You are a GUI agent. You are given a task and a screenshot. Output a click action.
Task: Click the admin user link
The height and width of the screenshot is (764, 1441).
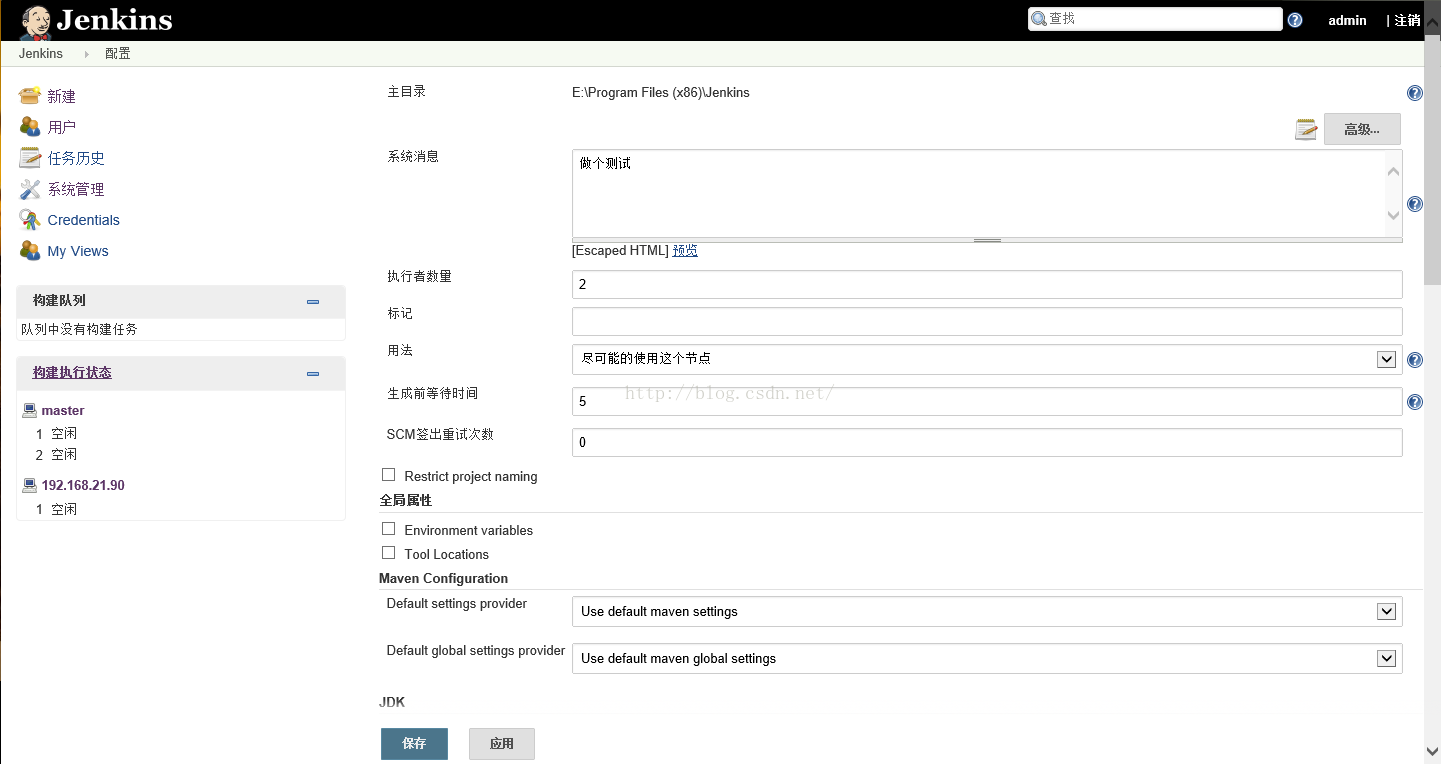coord(1347,20)
